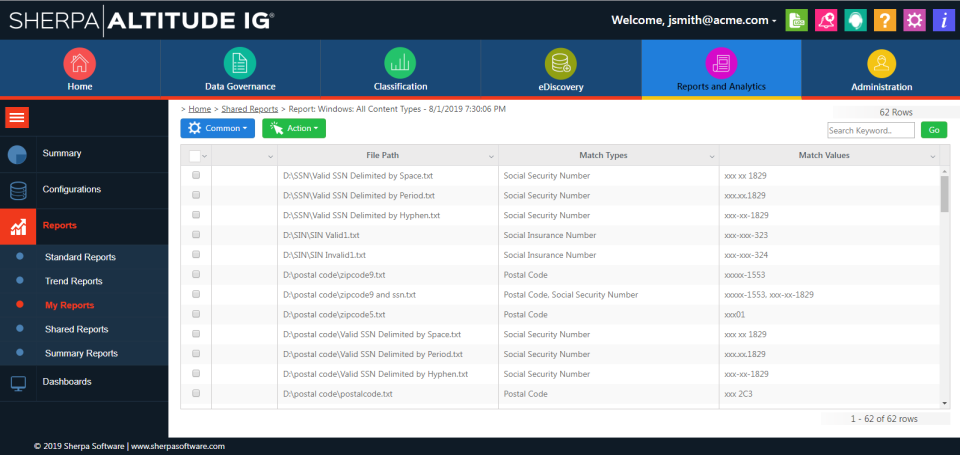Open the orange help question mark icon
The image size is (960, 455).
885,20
